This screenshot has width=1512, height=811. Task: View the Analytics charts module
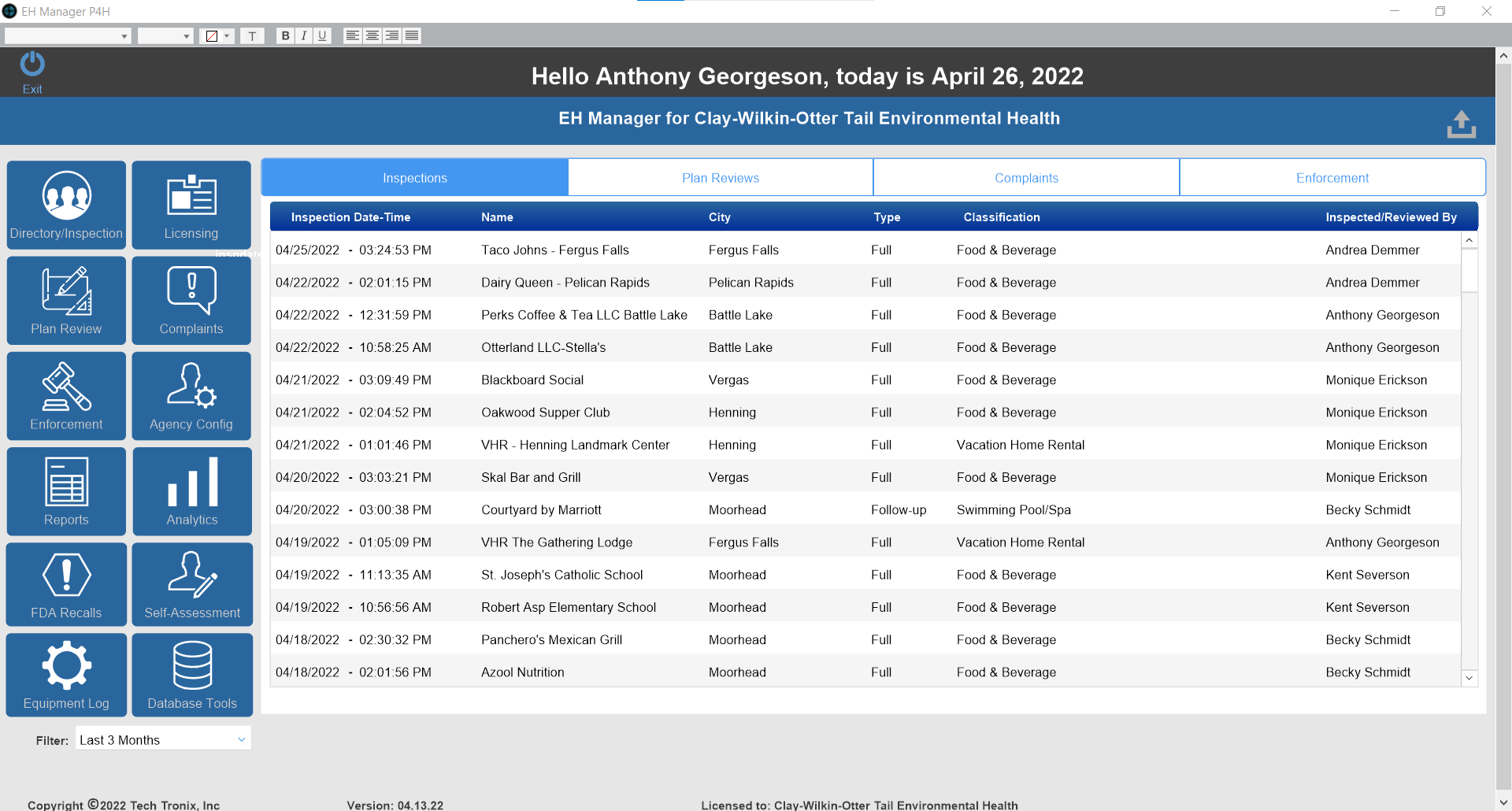191,491
